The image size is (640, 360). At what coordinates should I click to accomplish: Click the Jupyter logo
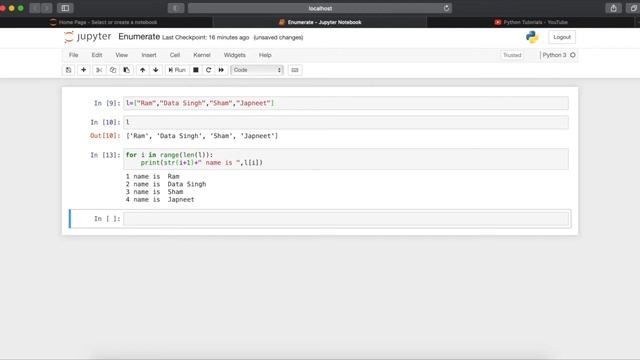88,37
